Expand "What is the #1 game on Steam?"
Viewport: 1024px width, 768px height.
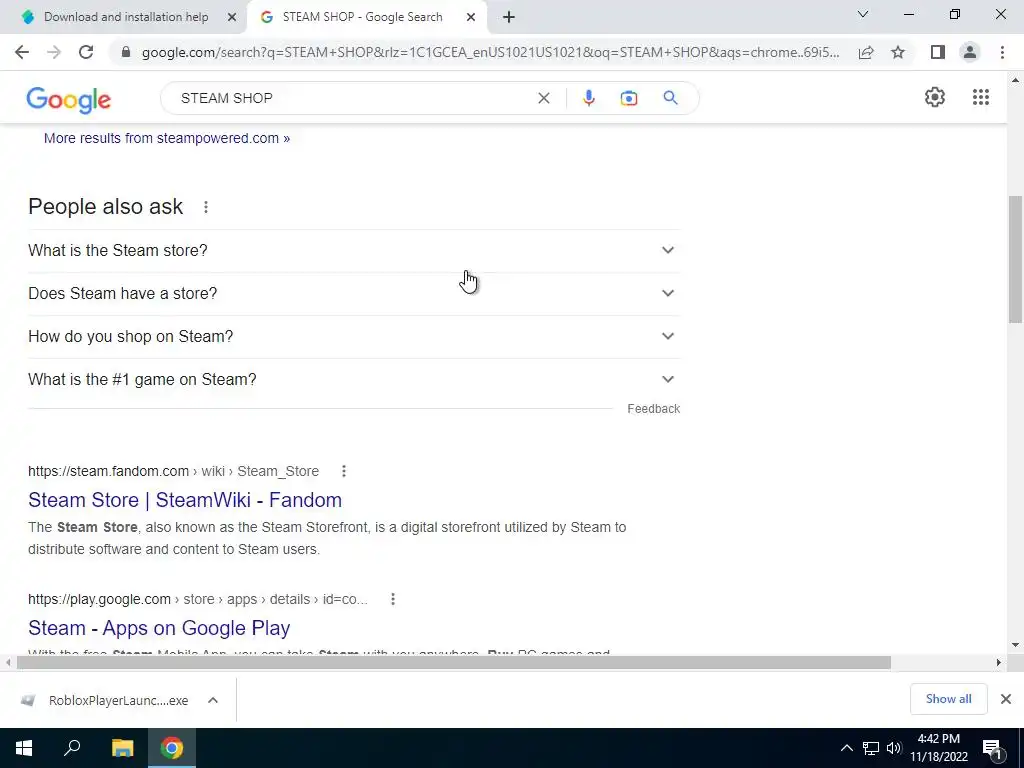pos(354,379)
